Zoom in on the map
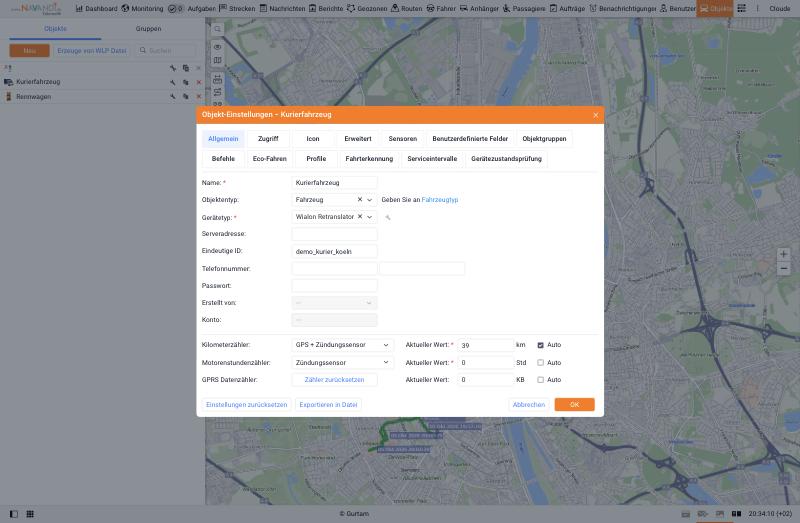Viewport: 800px width, 523px height. click(784, 254)
